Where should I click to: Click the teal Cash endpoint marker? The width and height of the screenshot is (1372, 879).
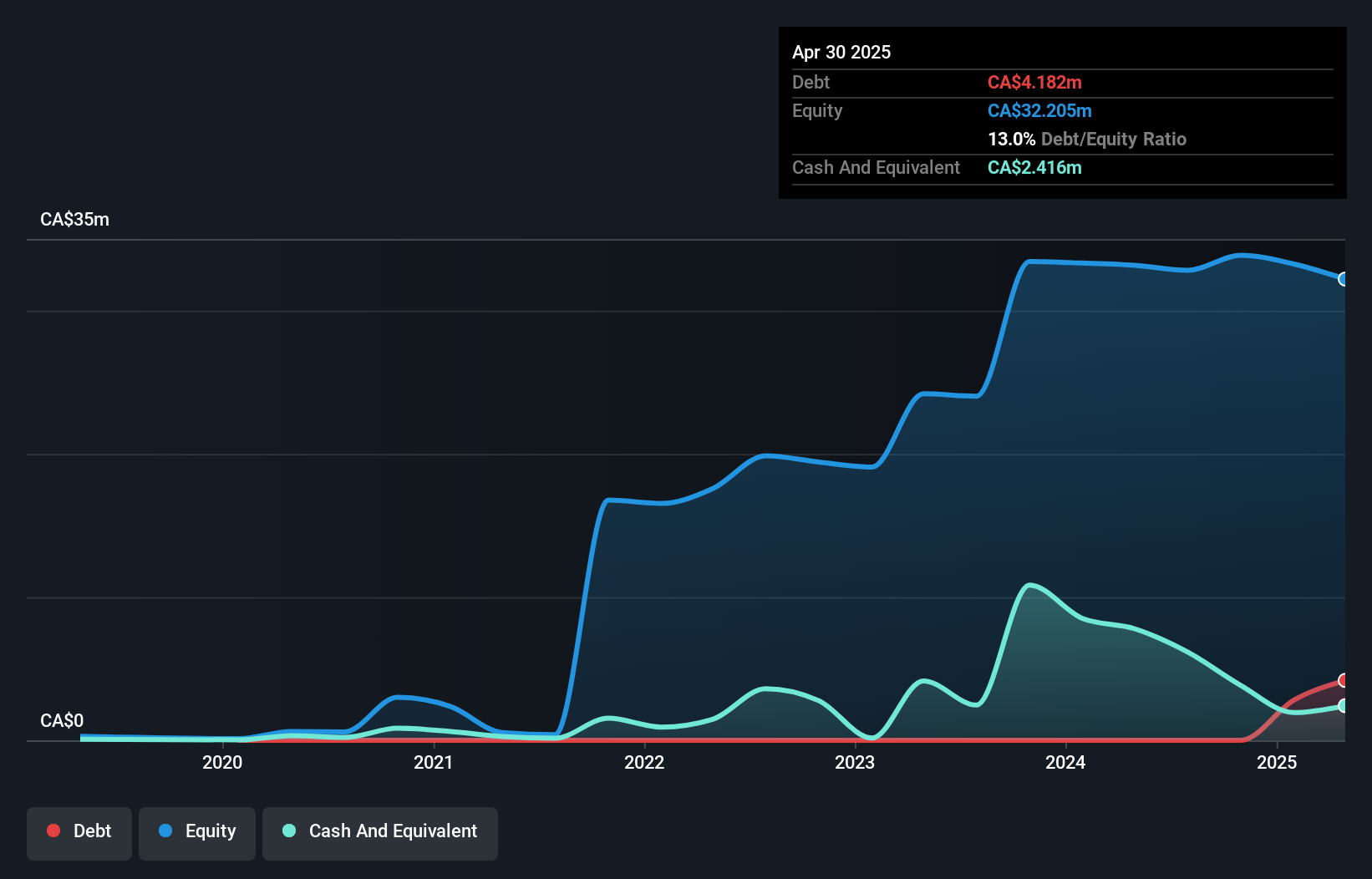pyautogui.click(x=1344, y=706)
